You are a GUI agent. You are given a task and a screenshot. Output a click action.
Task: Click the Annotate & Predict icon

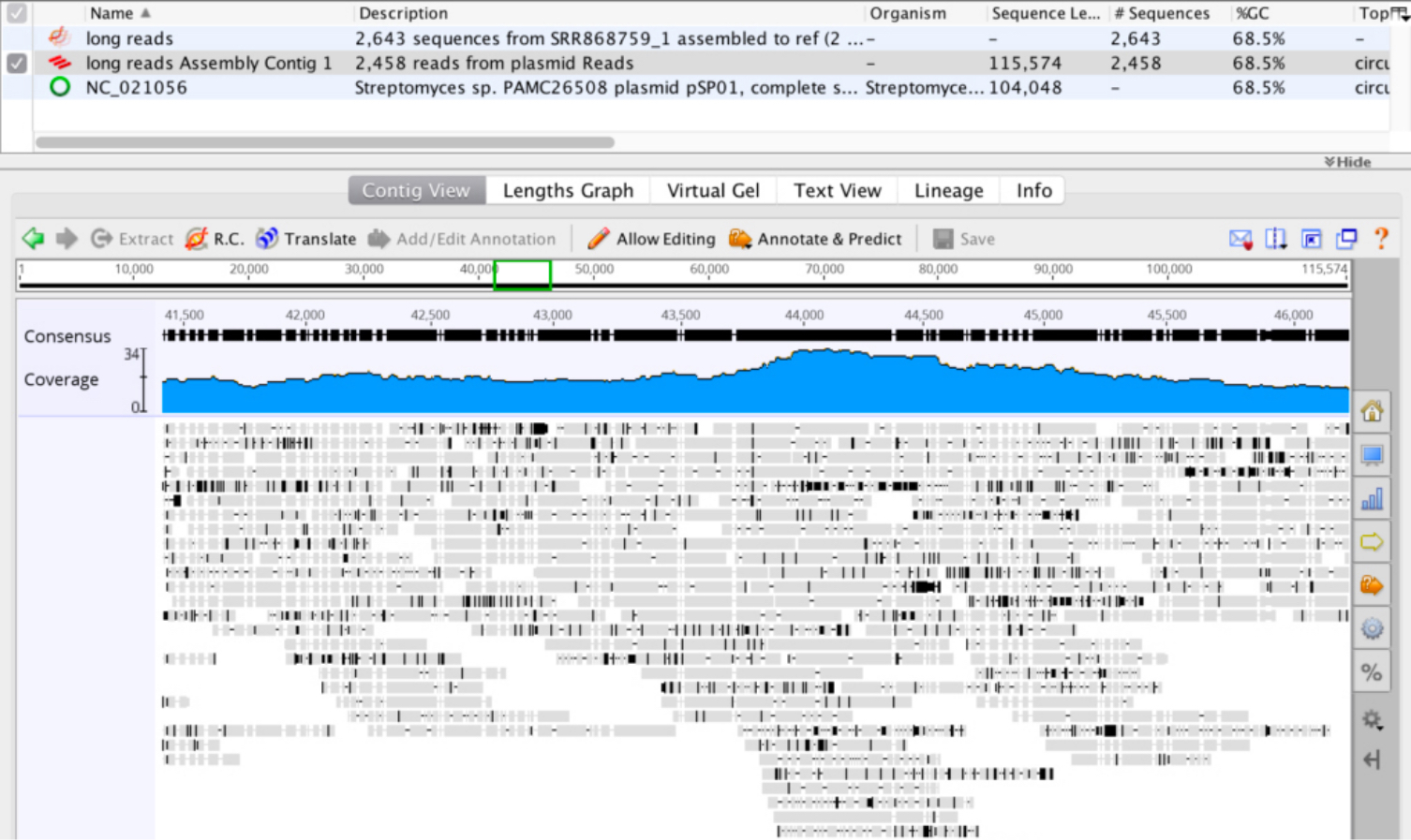click(740, 239)
